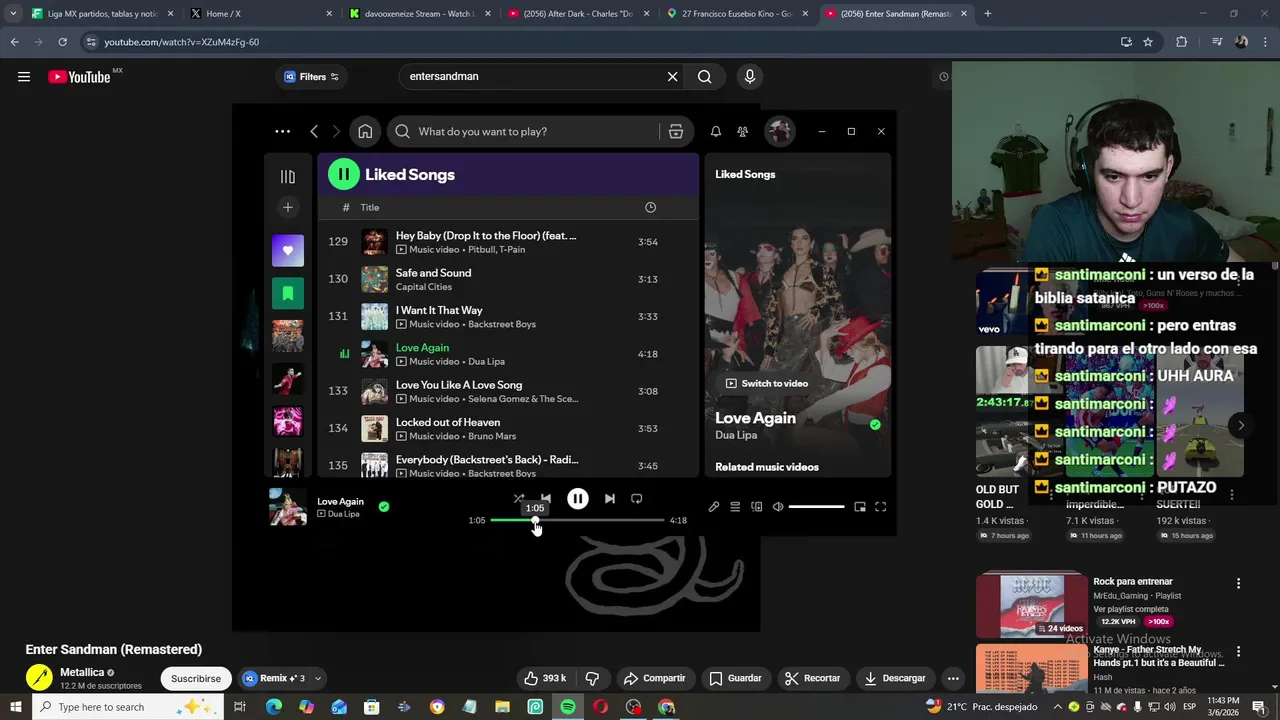Open green bookmark Your Episodes tile

pos(288,294)
